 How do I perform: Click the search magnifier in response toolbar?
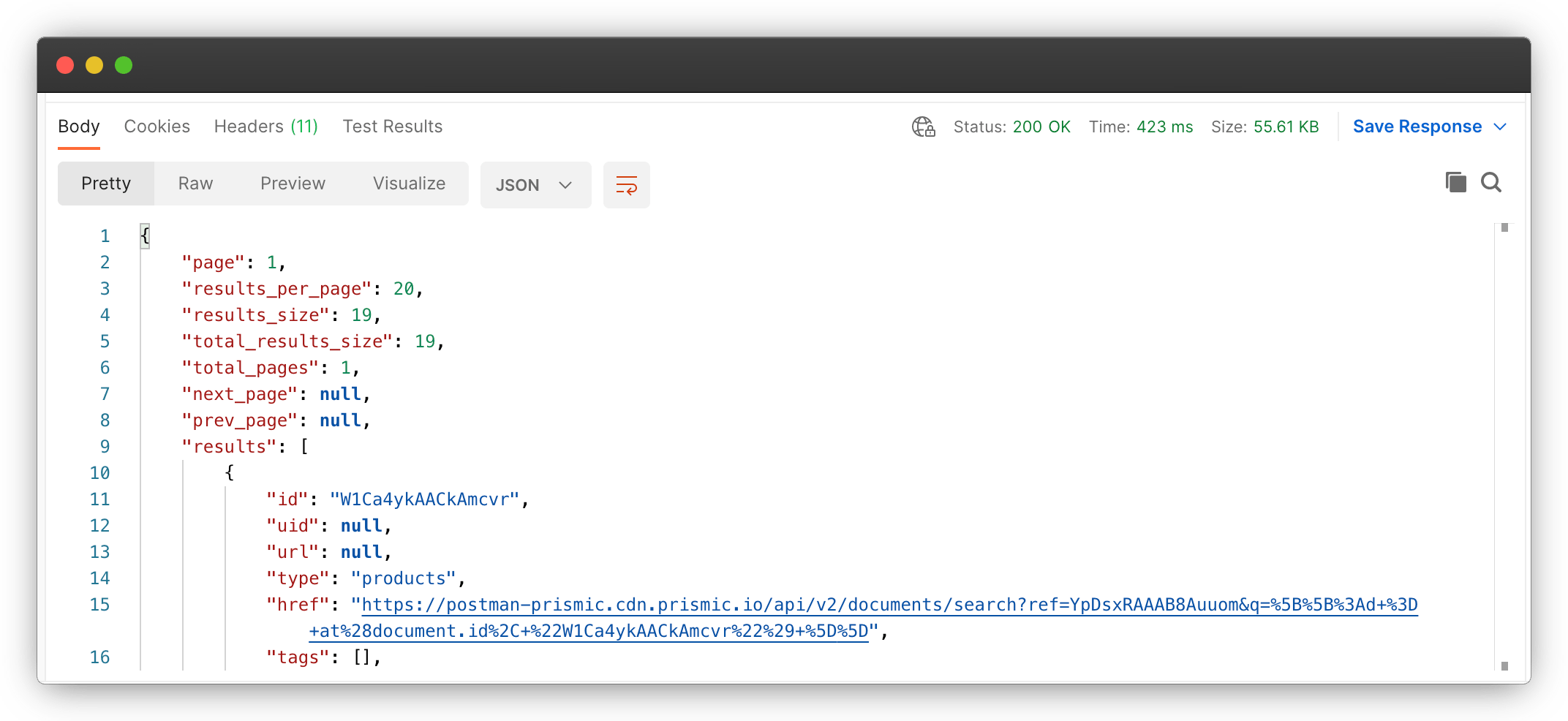tap(1491, 182)
